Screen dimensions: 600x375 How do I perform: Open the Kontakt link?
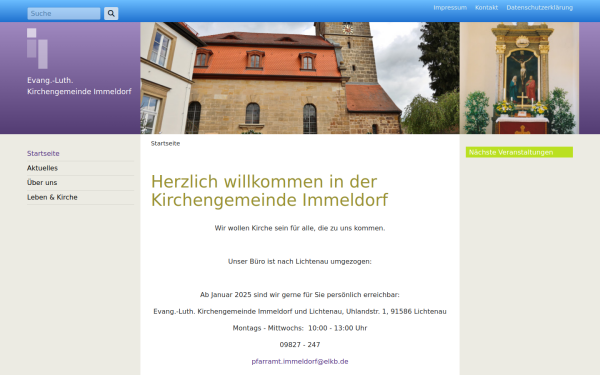[486, 8]
